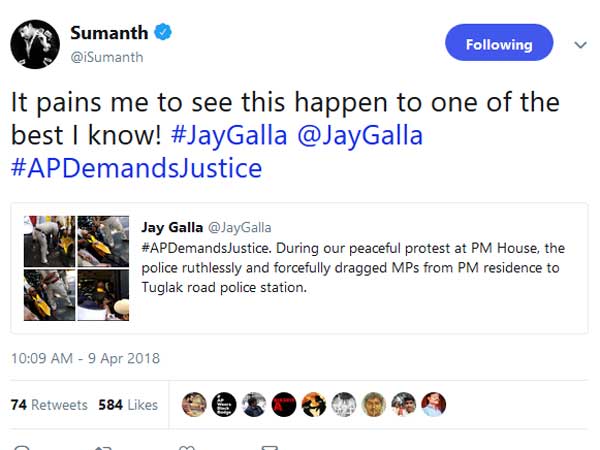Screen dimensions: 600x450
Task: Toggle the Following button
Action: point(498,44)
